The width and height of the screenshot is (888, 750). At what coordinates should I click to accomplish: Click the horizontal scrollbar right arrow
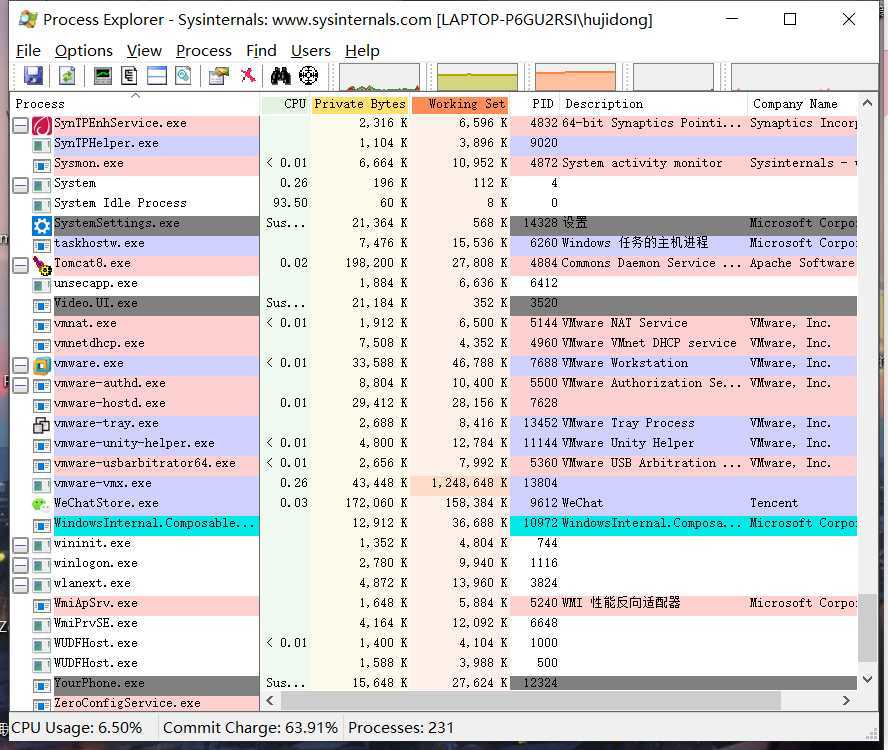pyautogui.click(x=847, y=701)
